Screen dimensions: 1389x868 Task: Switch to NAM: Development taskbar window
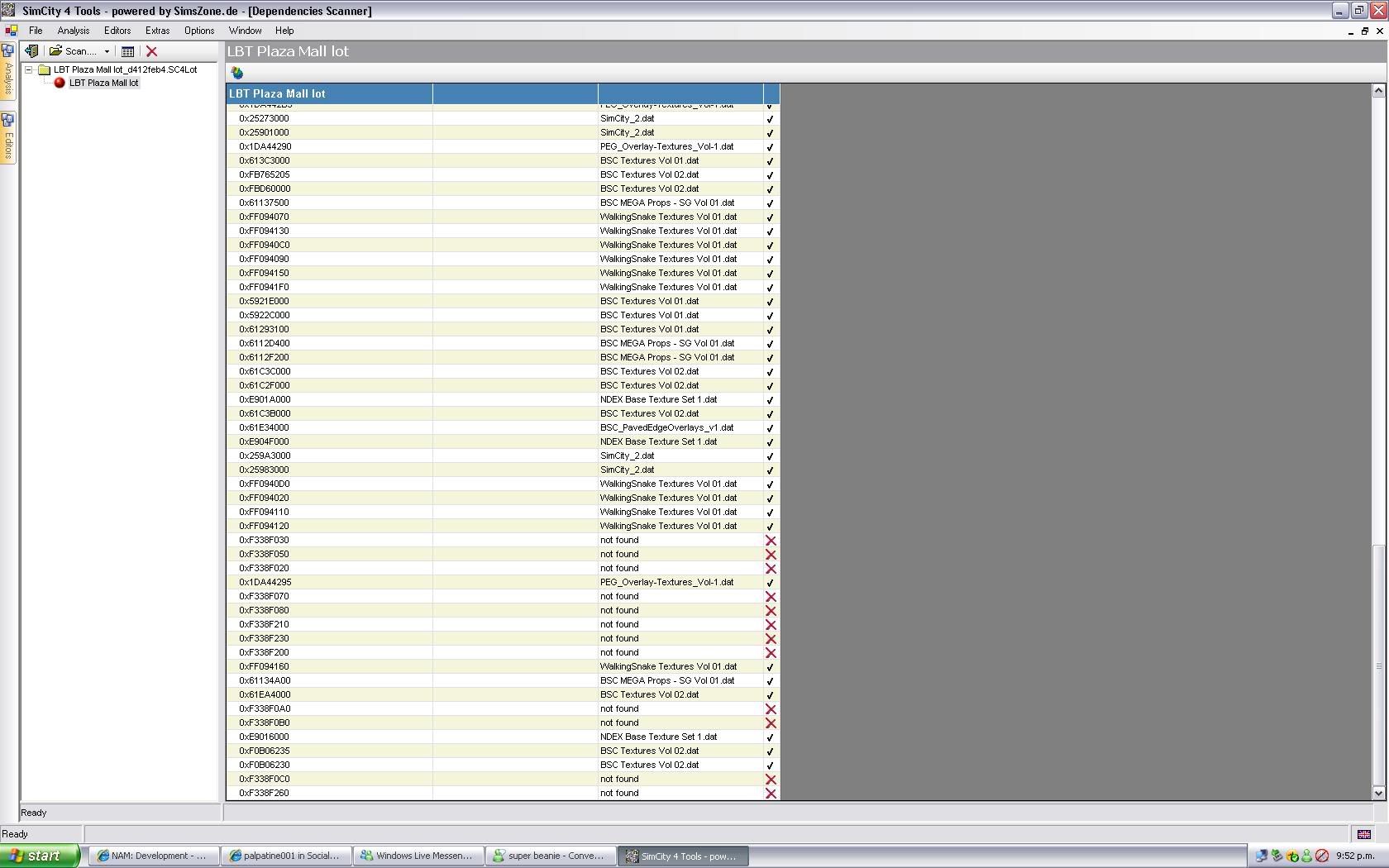tap(154, 856)
